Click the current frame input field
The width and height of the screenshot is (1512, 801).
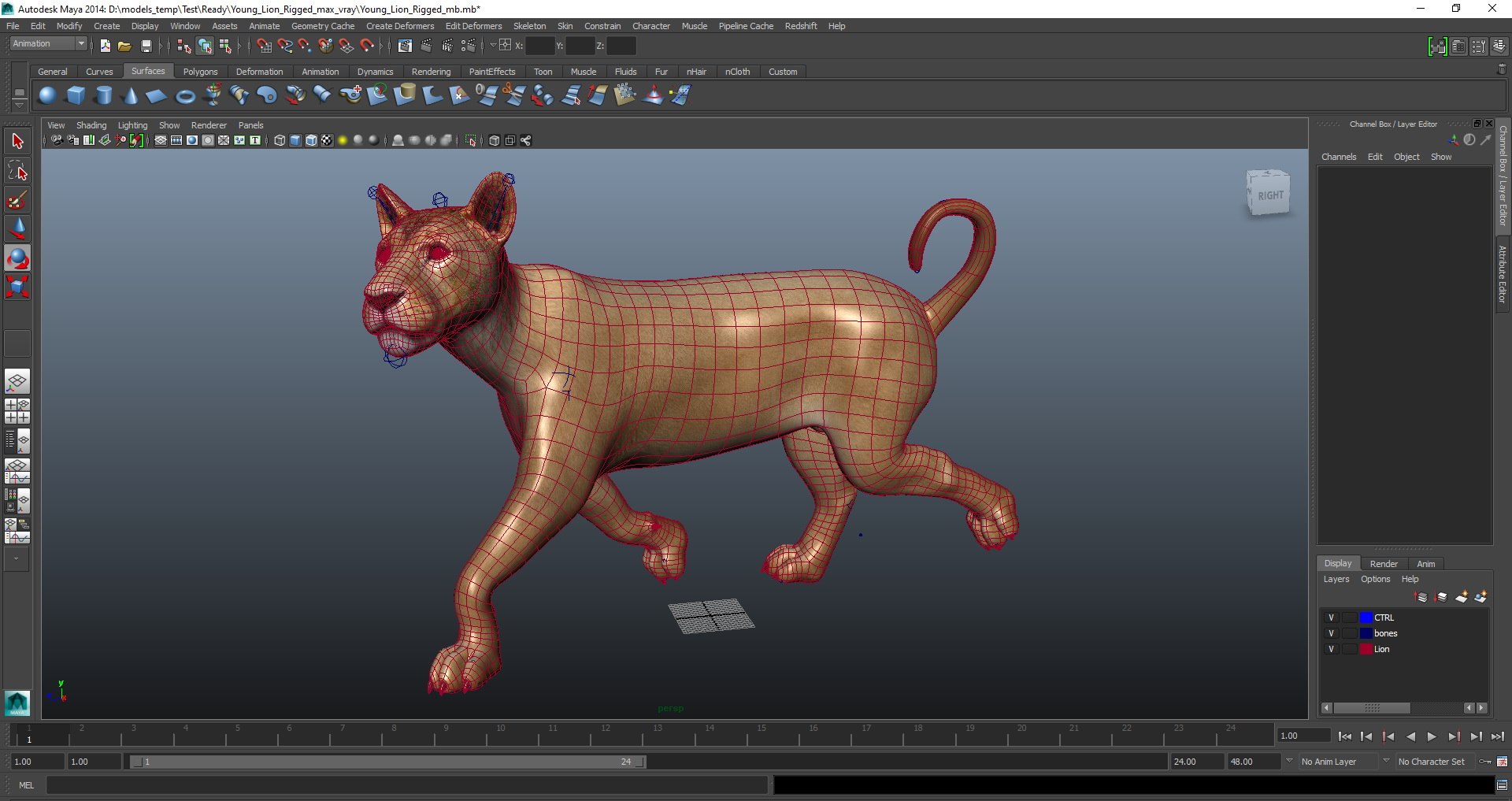pyautogui.click(x=1304, y=736)
